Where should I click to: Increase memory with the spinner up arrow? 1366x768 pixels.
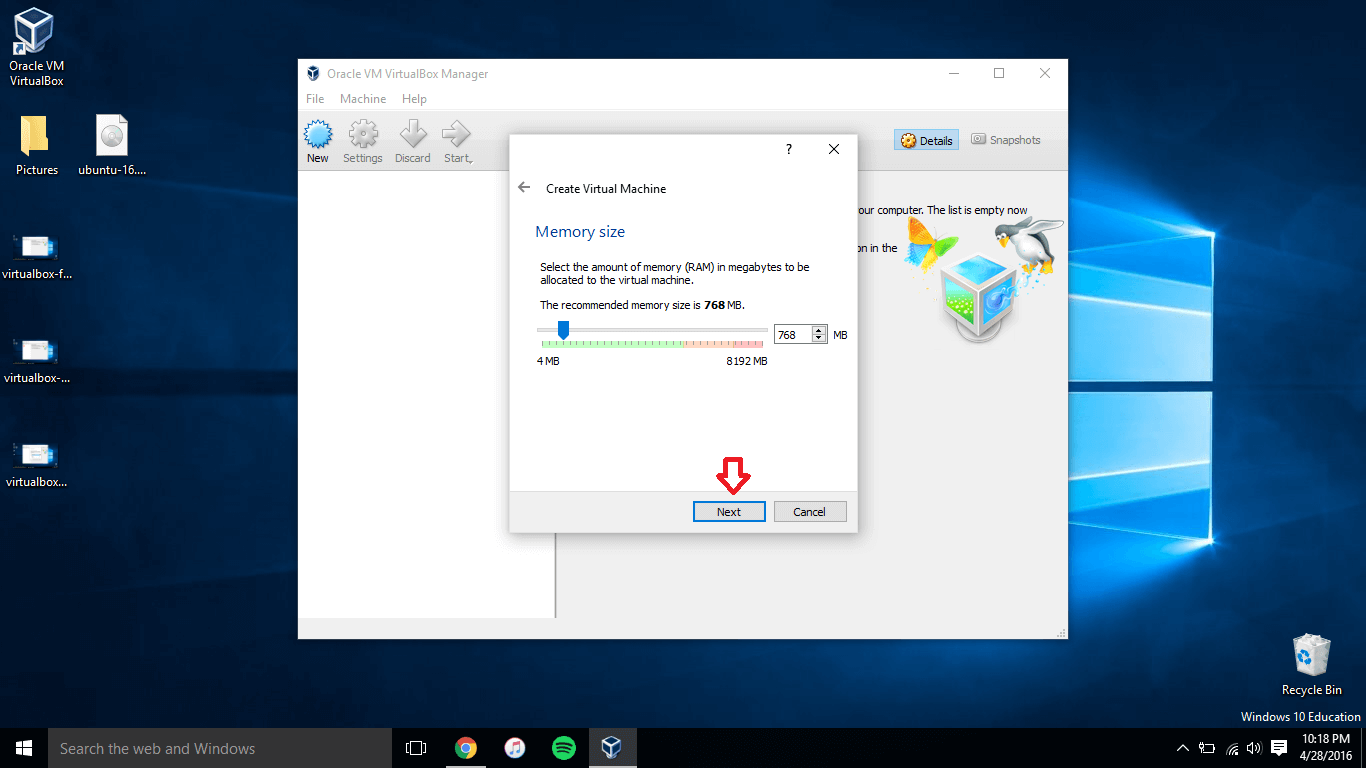[820, 330]
